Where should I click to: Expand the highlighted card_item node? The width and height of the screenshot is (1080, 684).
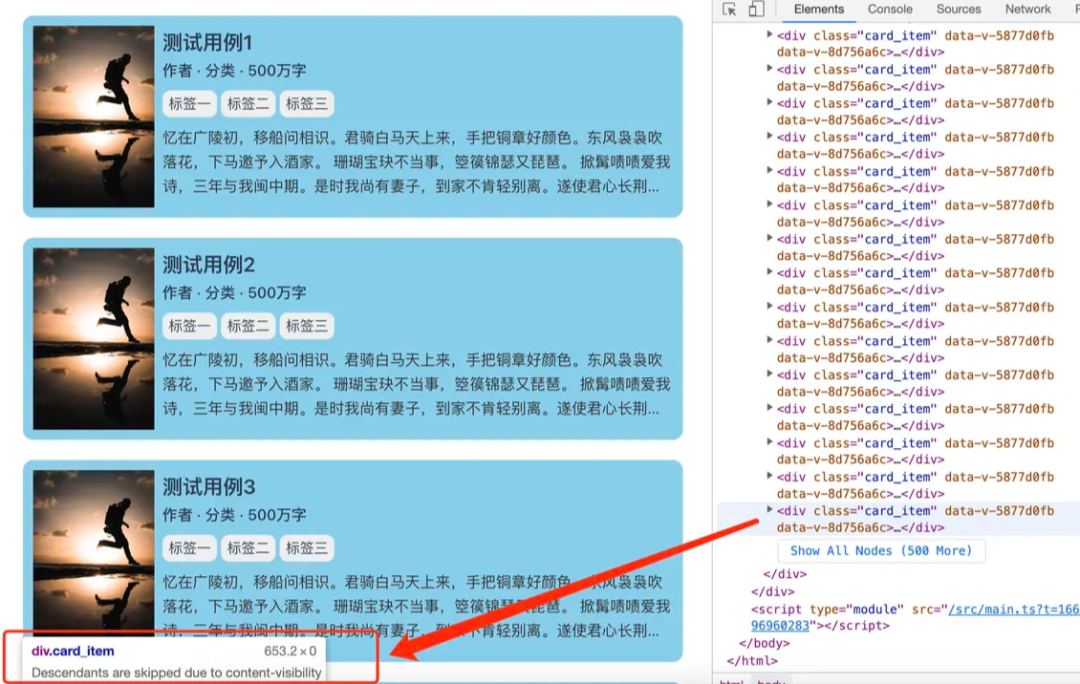point(769,510)
